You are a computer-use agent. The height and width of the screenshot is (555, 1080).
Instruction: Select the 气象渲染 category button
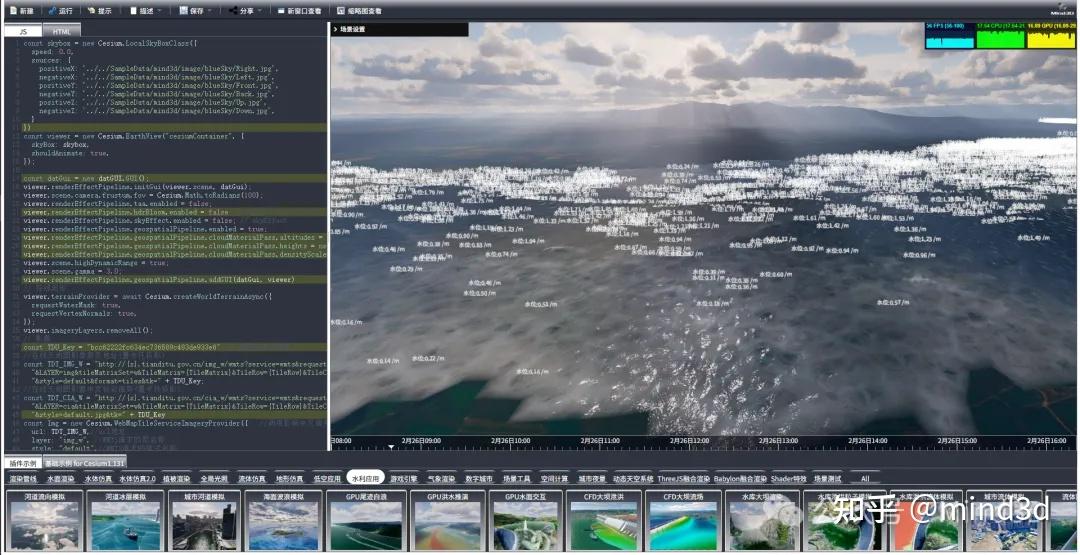click(441, 479)
